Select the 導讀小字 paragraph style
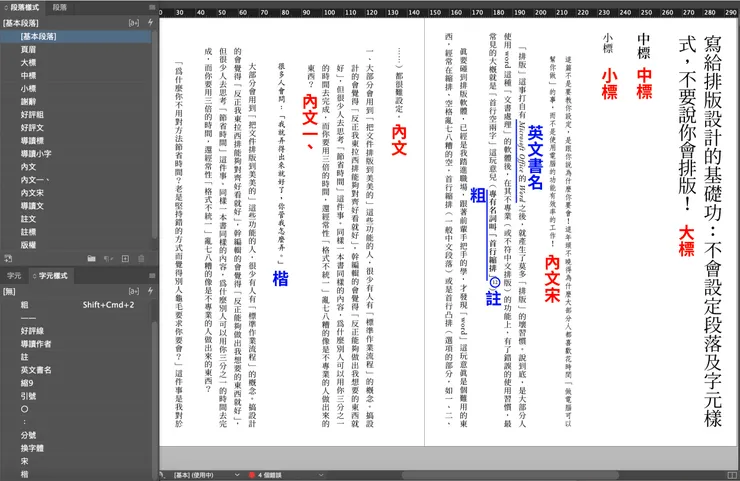 click(76, 154)
